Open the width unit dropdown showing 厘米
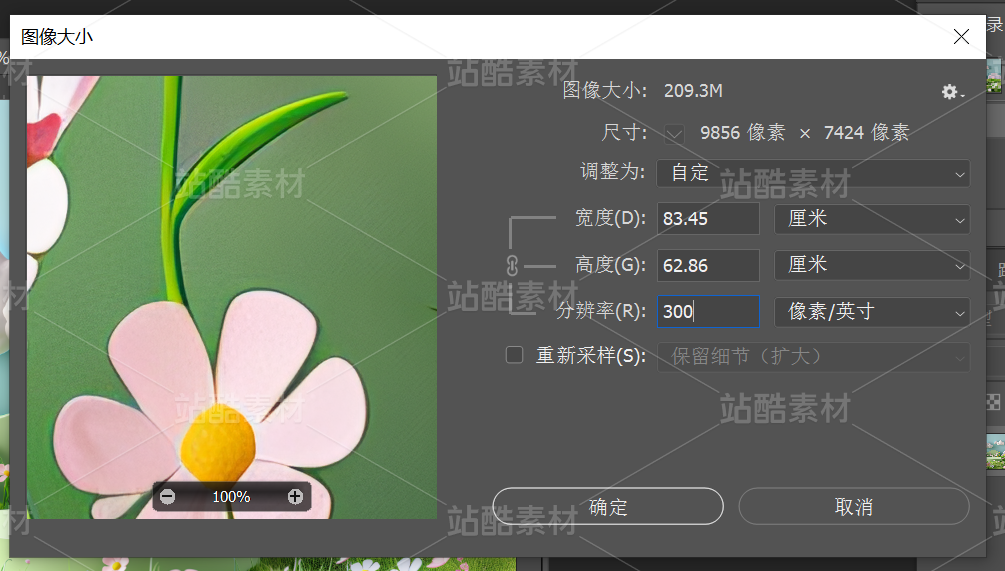 click(x=872, y=219)
